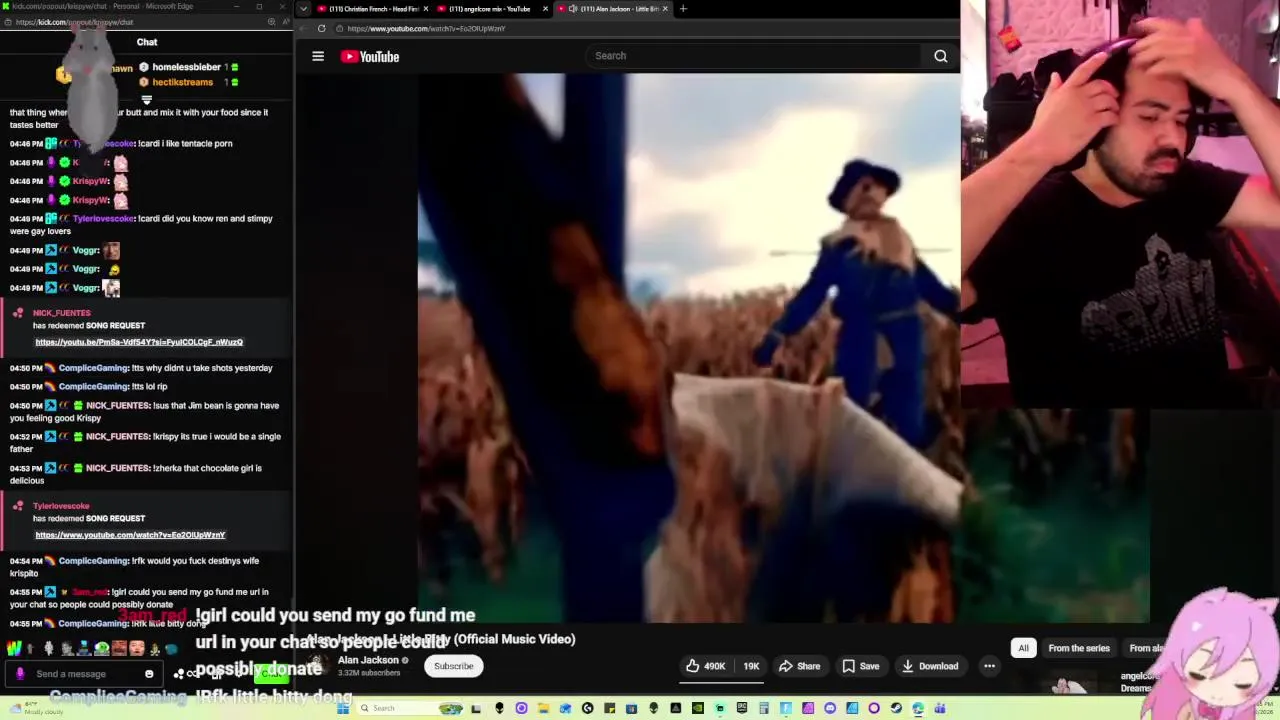Screen dimensions: 1280x720
Task: Click the YouTube search magnifier button
Action: coord(941,56)
